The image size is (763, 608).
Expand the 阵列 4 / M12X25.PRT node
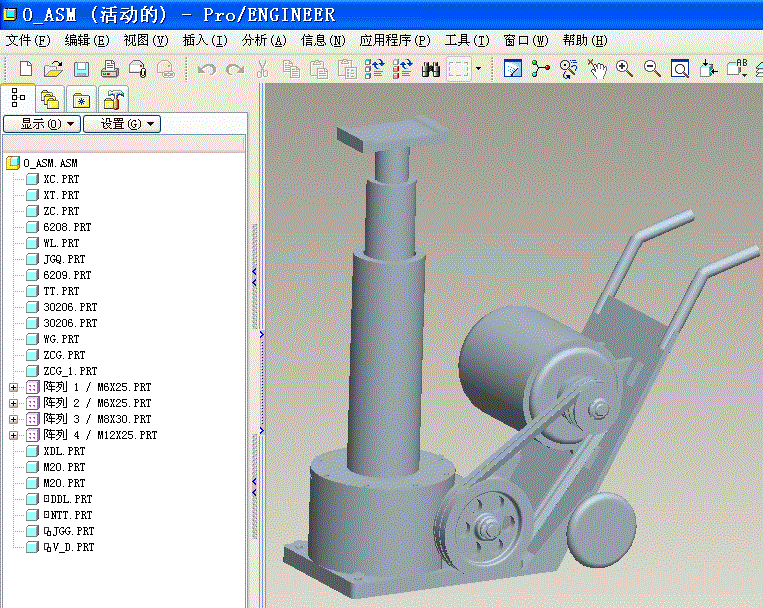click(x=13, y=435)
